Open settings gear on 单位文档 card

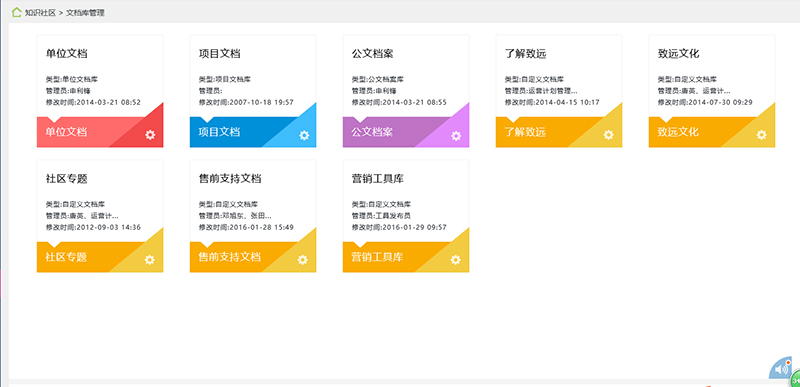tap(150, 135)
